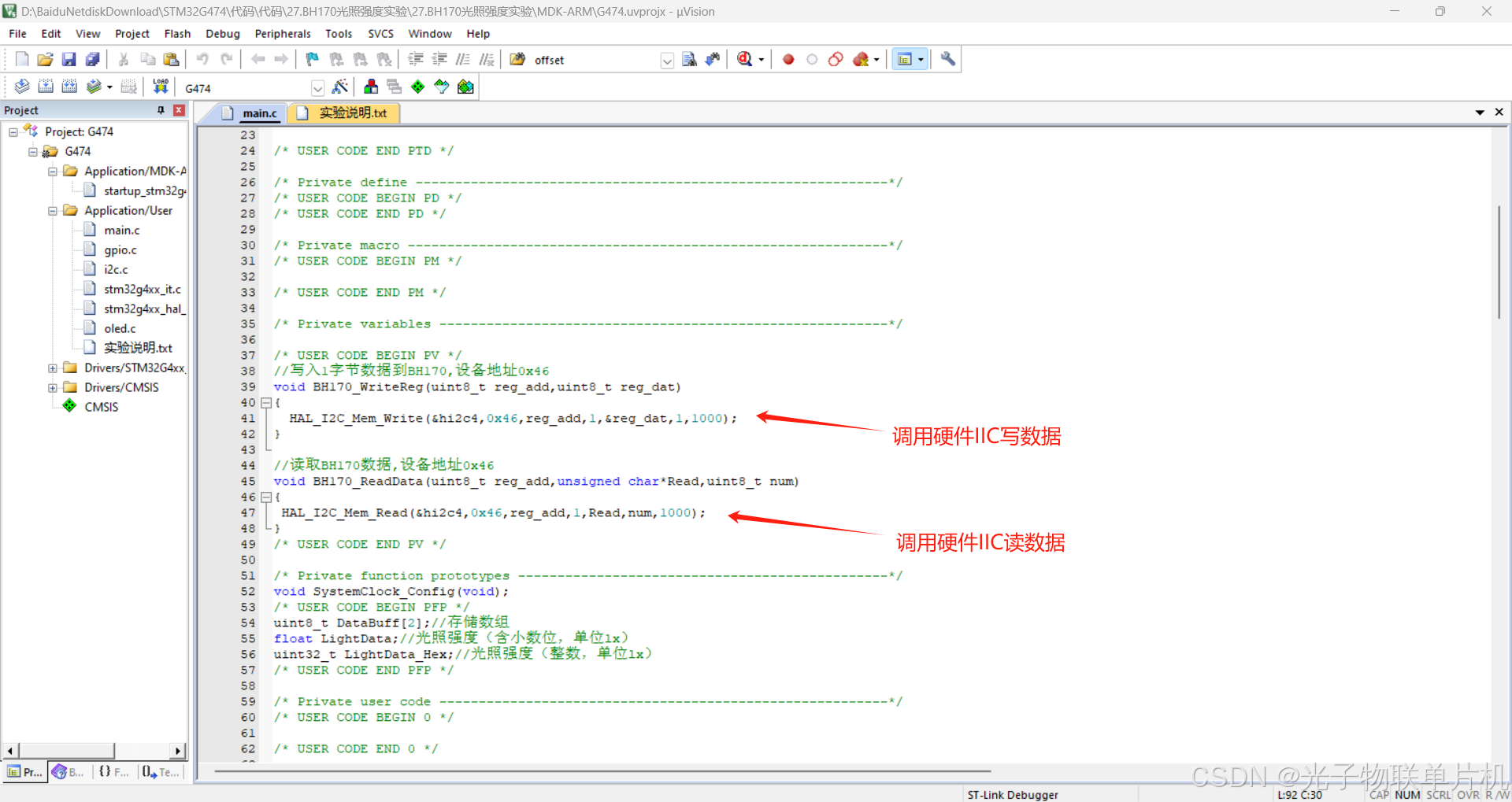This screenshot has width=1512, height=802.
Task: Open the window layout dropdown arrow
Action: [921, 60]
